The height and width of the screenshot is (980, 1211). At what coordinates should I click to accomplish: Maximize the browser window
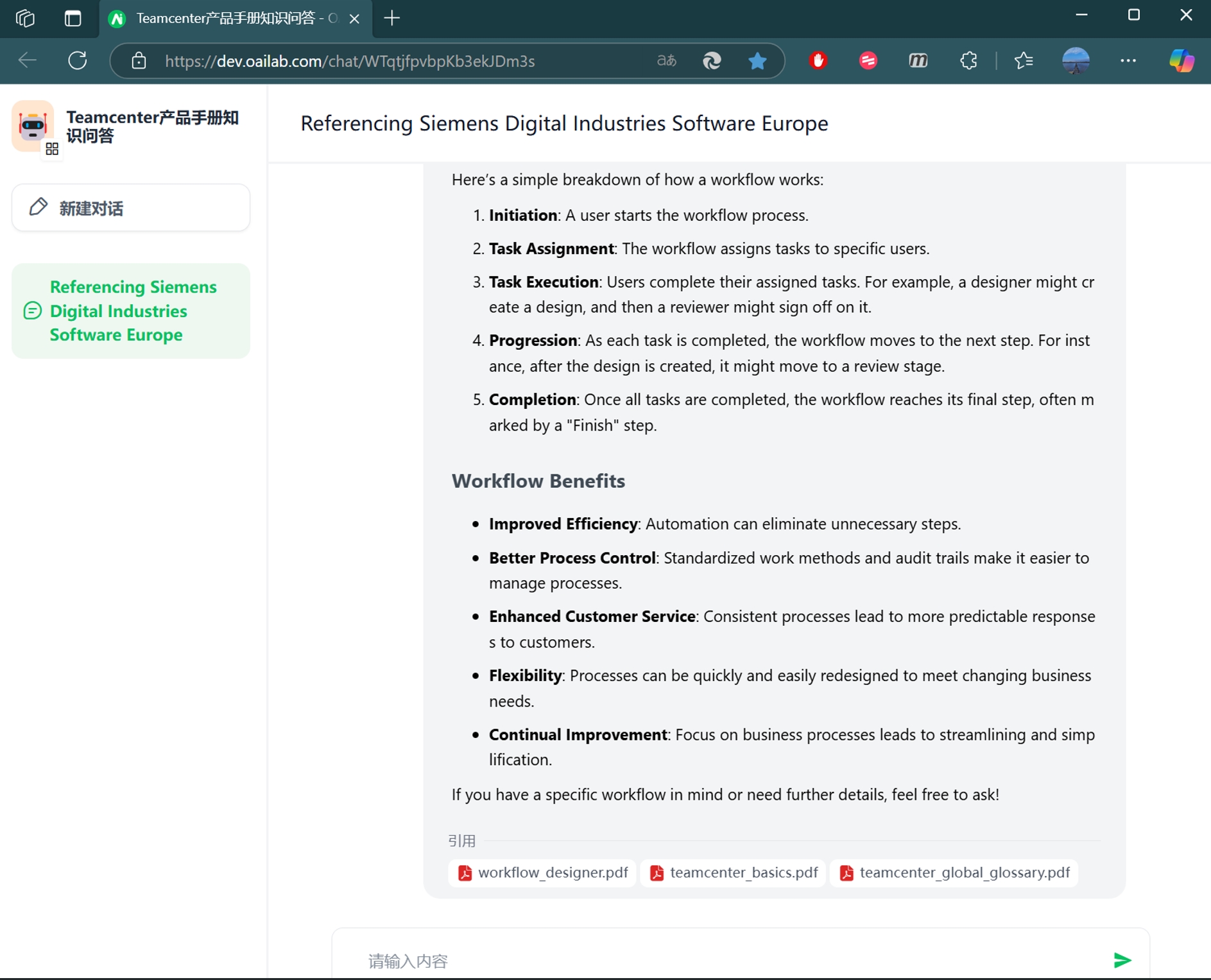pos(1134,15)
